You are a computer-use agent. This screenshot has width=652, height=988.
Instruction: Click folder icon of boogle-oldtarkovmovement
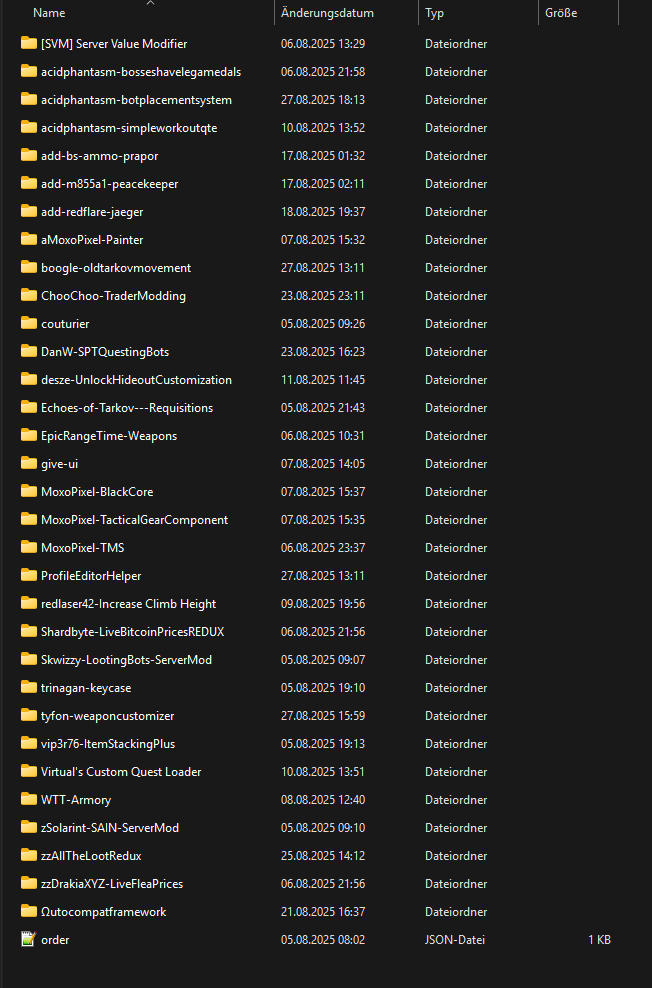pos(28,267)
